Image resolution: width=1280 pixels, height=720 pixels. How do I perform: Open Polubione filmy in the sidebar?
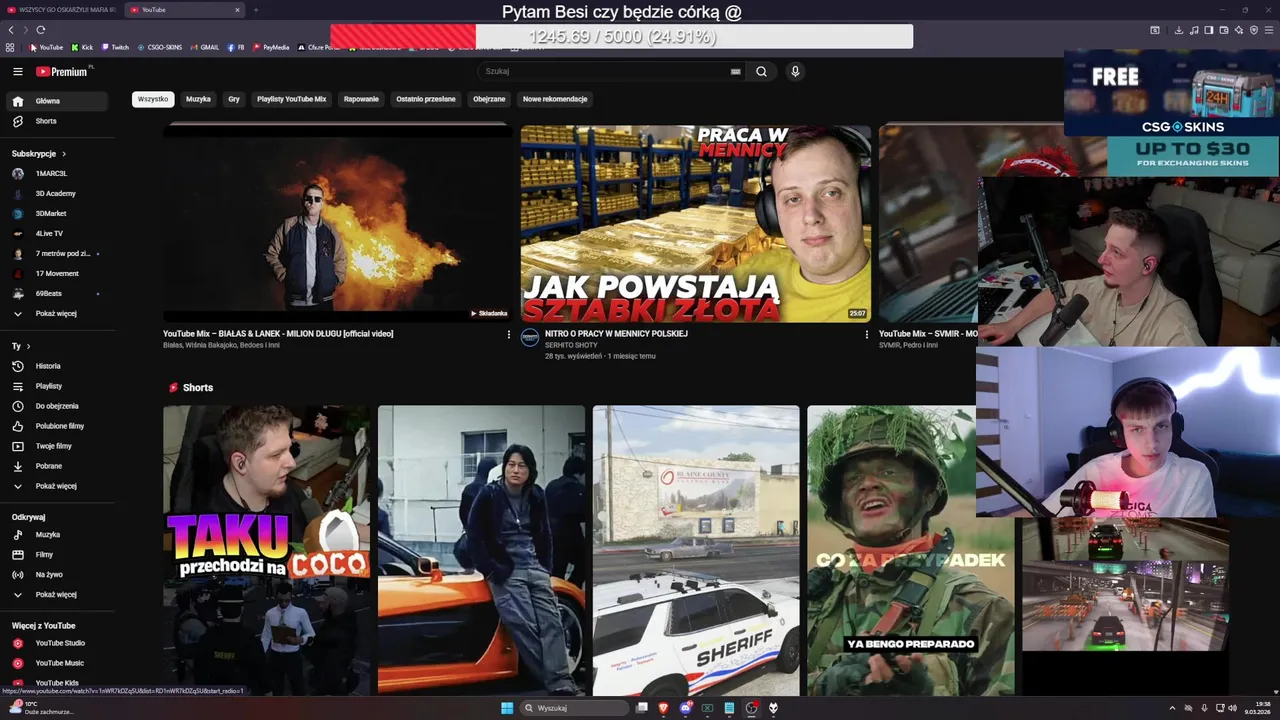(56, 426)
